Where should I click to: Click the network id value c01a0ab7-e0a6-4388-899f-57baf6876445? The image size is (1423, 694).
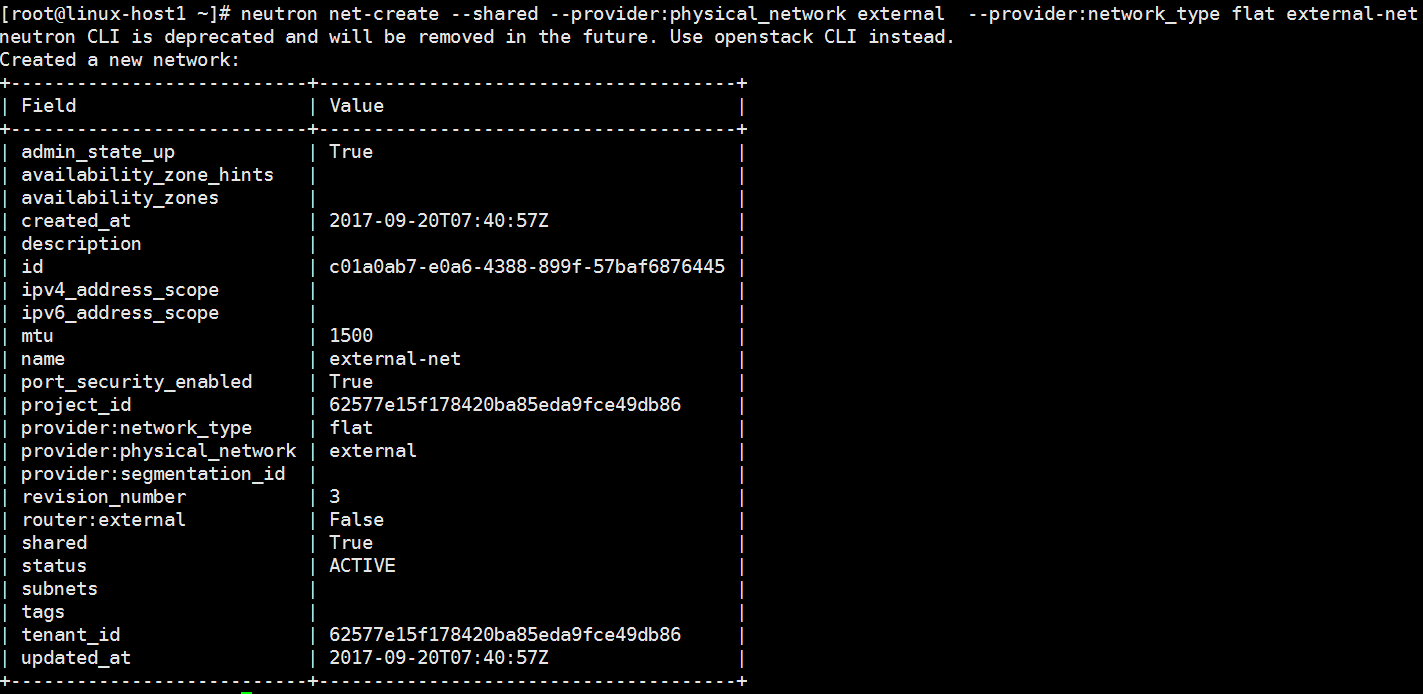pos(527,267)
